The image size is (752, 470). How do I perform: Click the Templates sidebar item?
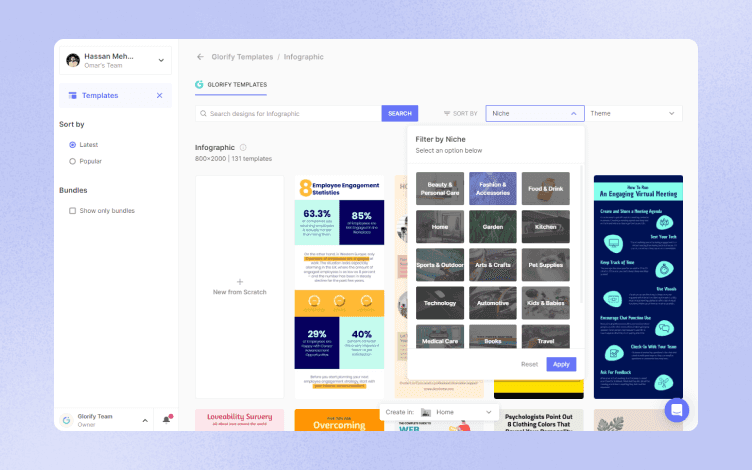(115, 95)
